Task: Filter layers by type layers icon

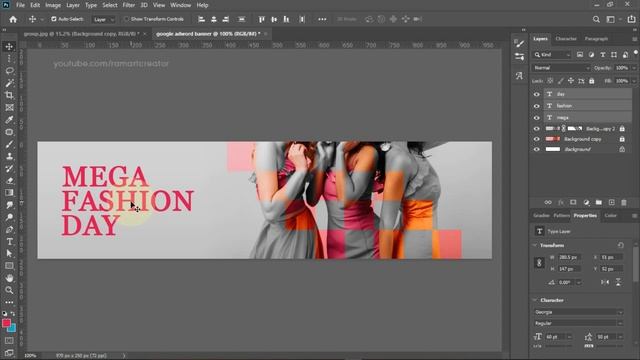Action: (602, 55)
